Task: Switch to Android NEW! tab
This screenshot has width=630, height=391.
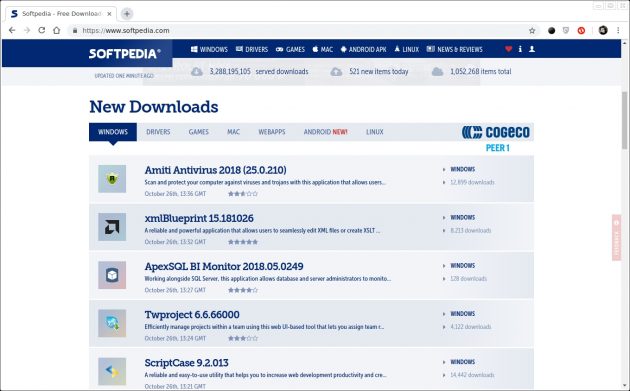Action: [325, 132]
